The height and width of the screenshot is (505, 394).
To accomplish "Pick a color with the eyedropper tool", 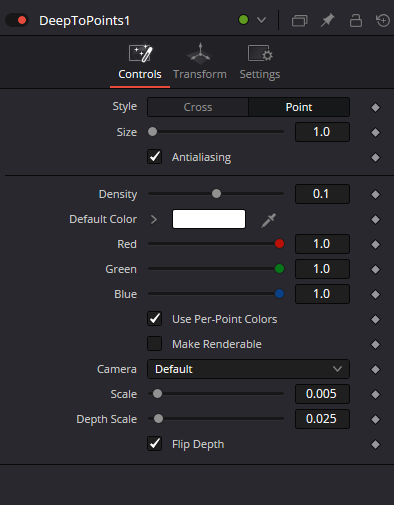I will click(x=268, y=220).
